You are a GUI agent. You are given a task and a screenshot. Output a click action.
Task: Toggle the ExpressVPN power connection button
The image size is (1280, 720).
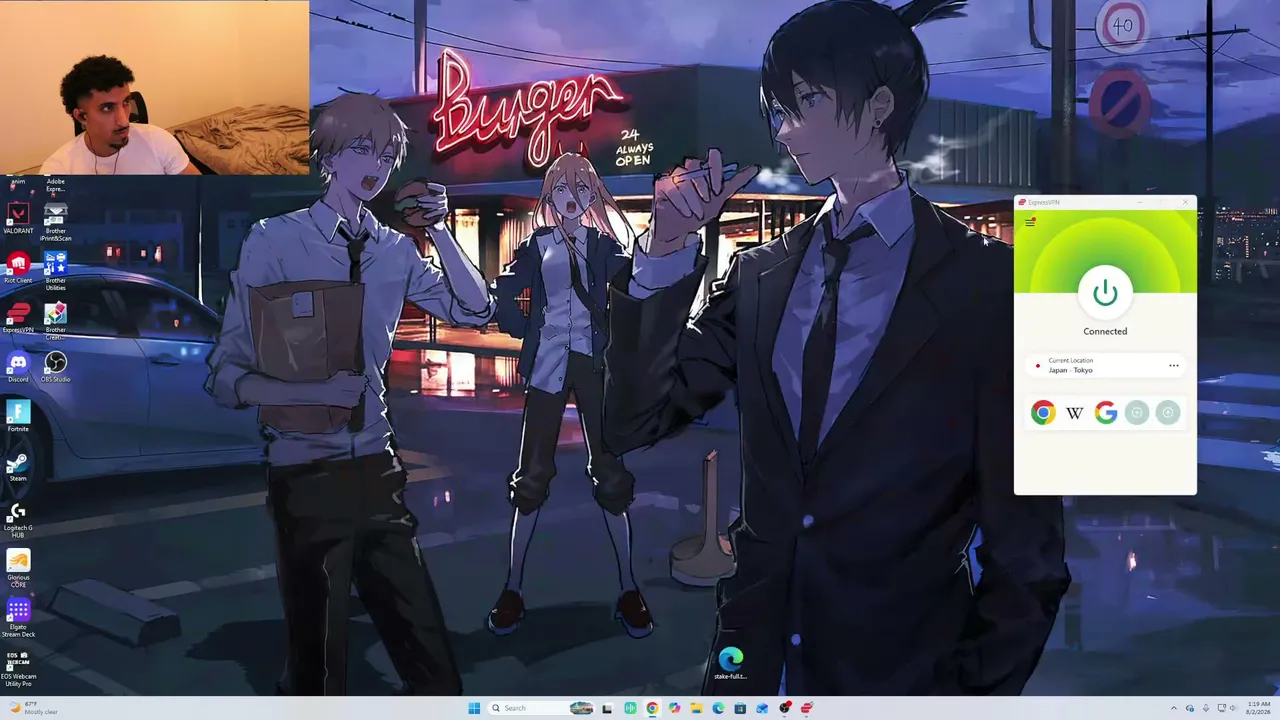1105,293
